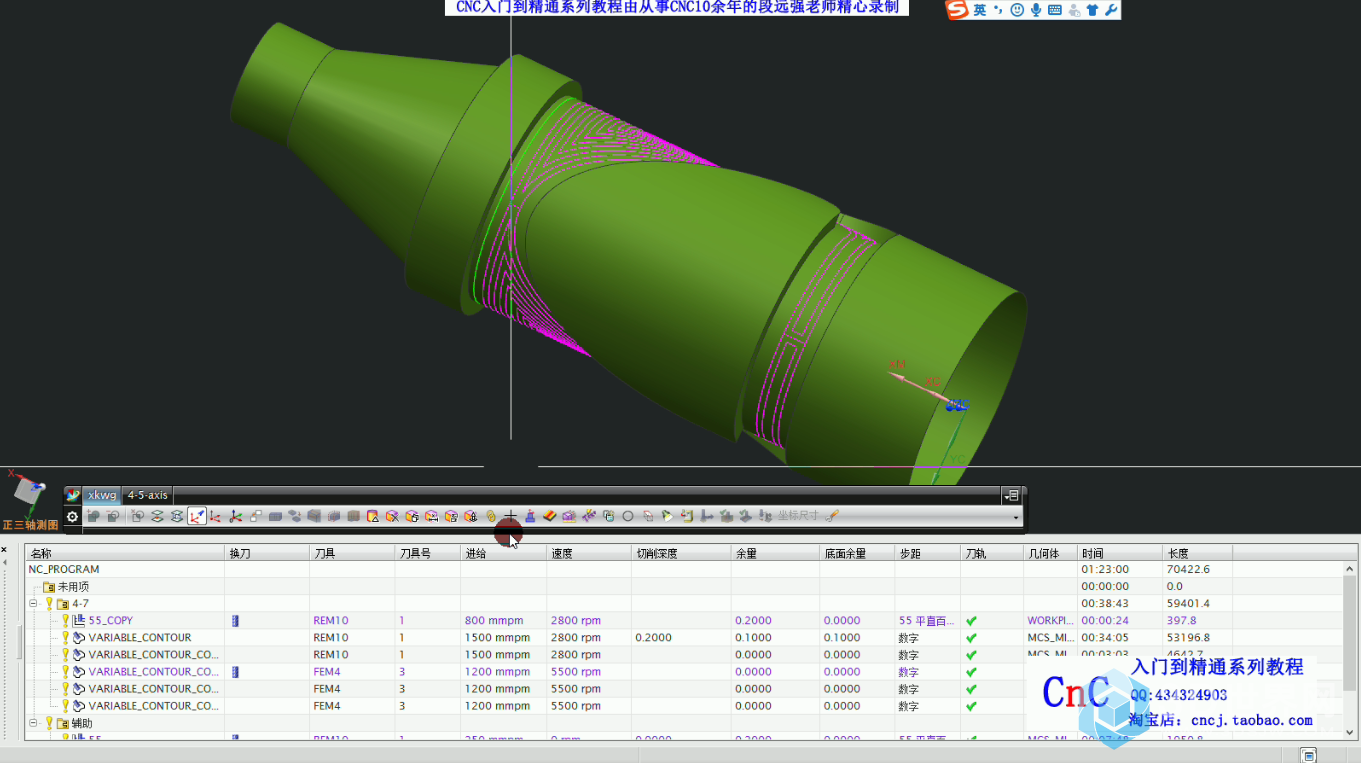Switch to the xkwg tab

coord(101,495)
